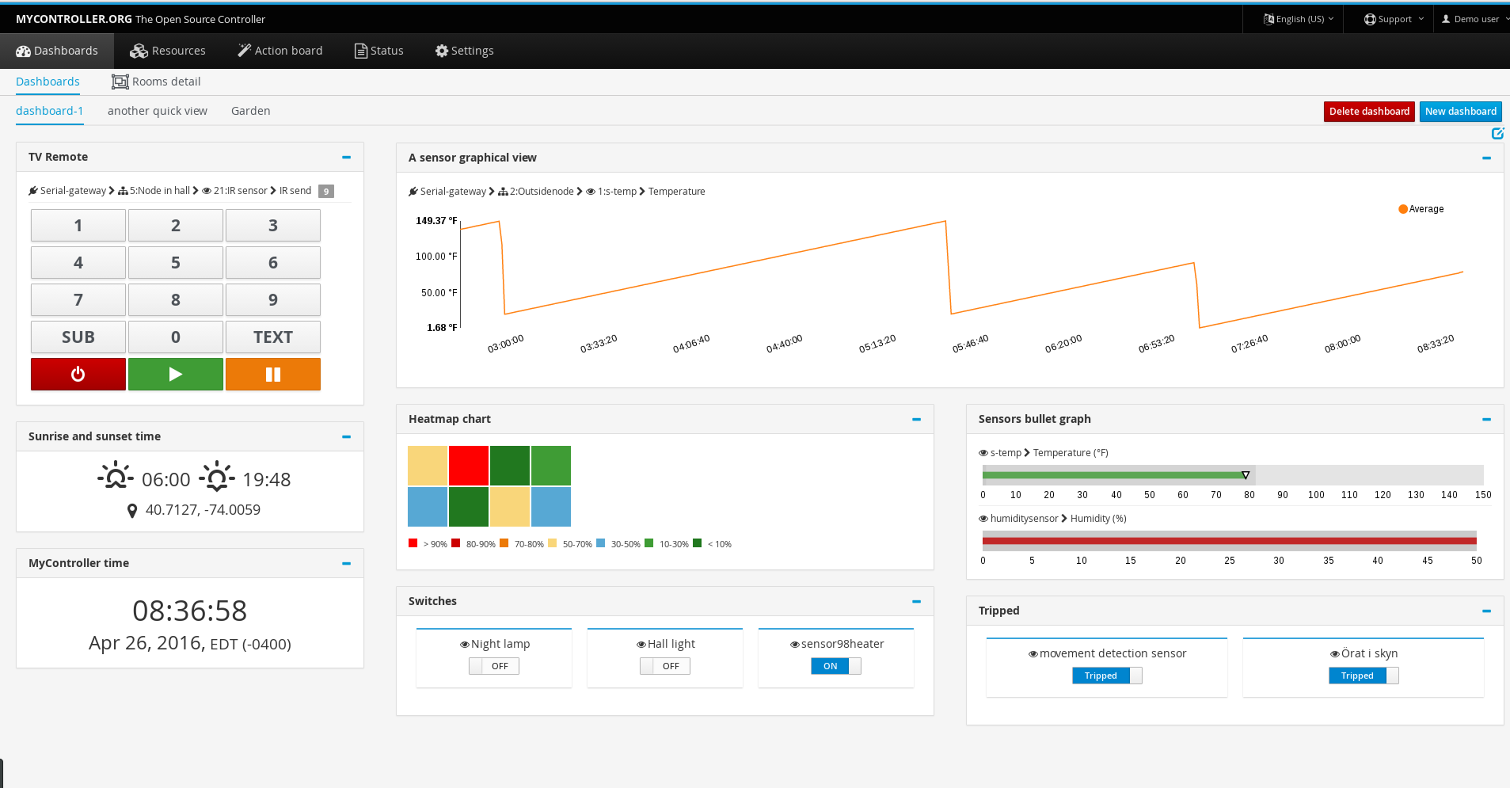1510x788 pixels.
Task: Click the location pin icon beside coordinates
Action: coord(132,511)
